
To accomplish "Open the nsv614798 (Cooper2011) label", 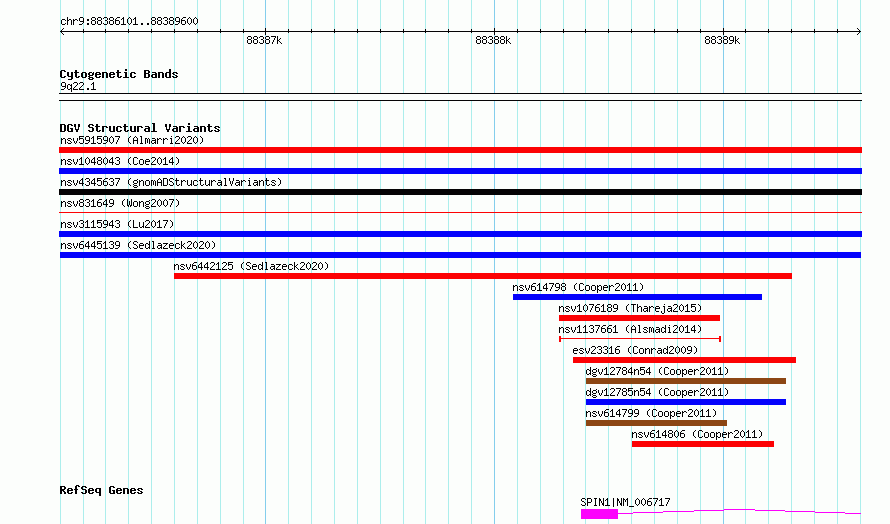I will pos(578,287).
